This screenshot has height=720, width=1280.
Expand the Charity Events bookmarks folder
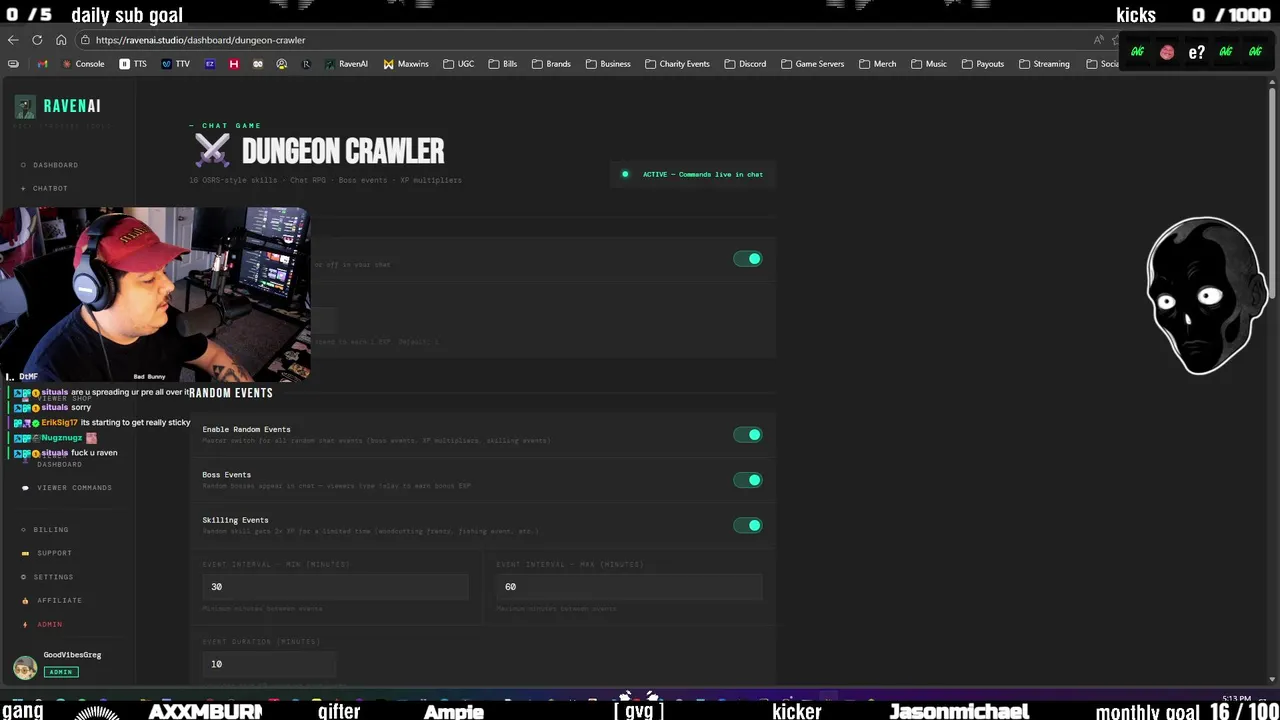point(678,64)
